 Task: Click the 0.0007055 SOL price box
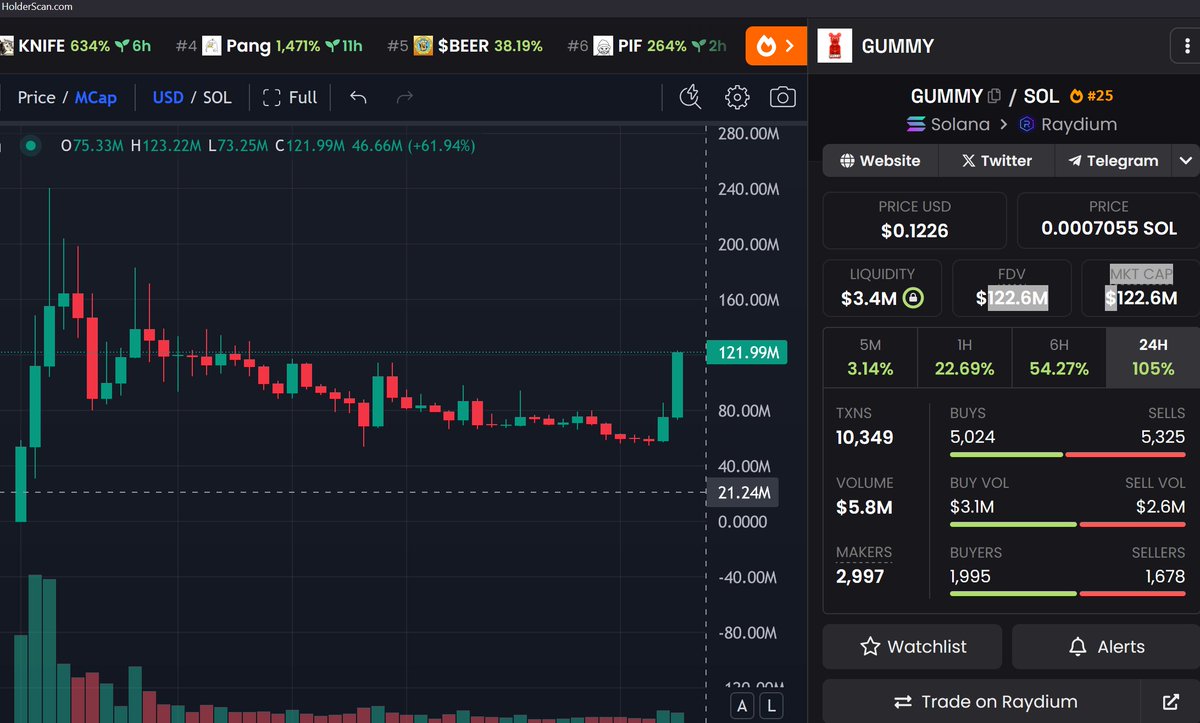pyautogui.click(x=1108, y=220)
